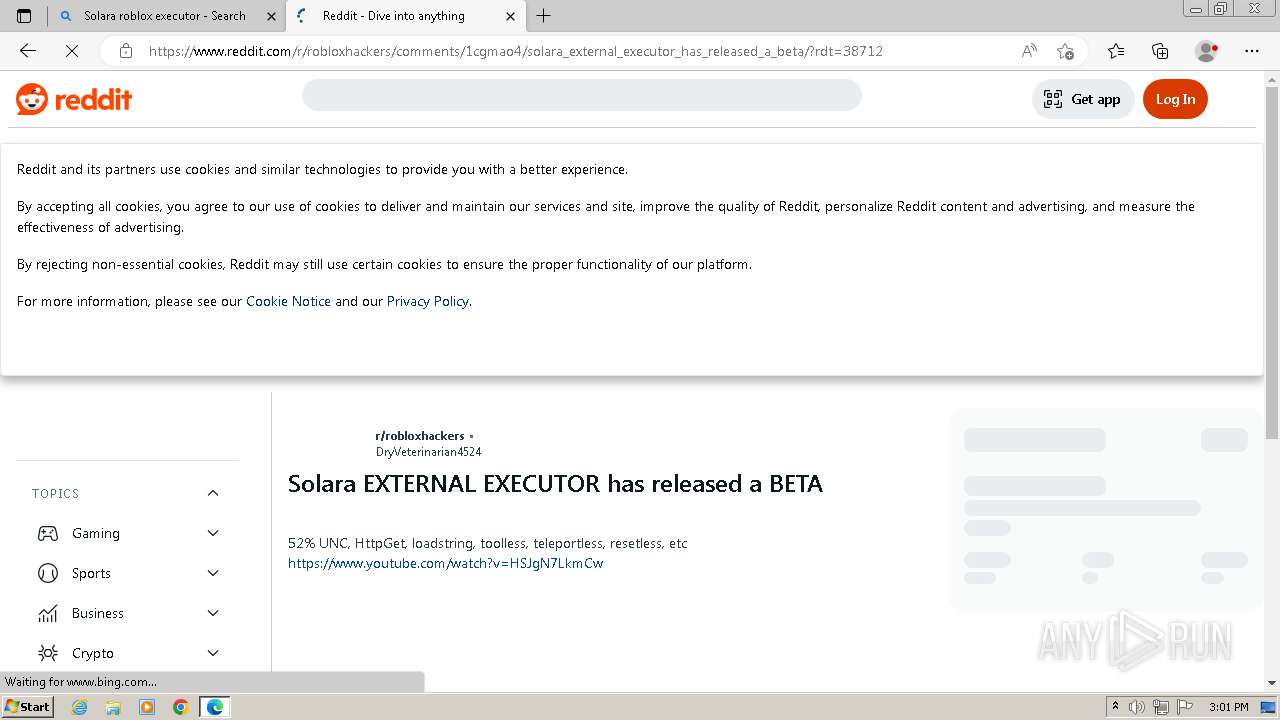Open volume control in system tray

tap(1137, 707)
